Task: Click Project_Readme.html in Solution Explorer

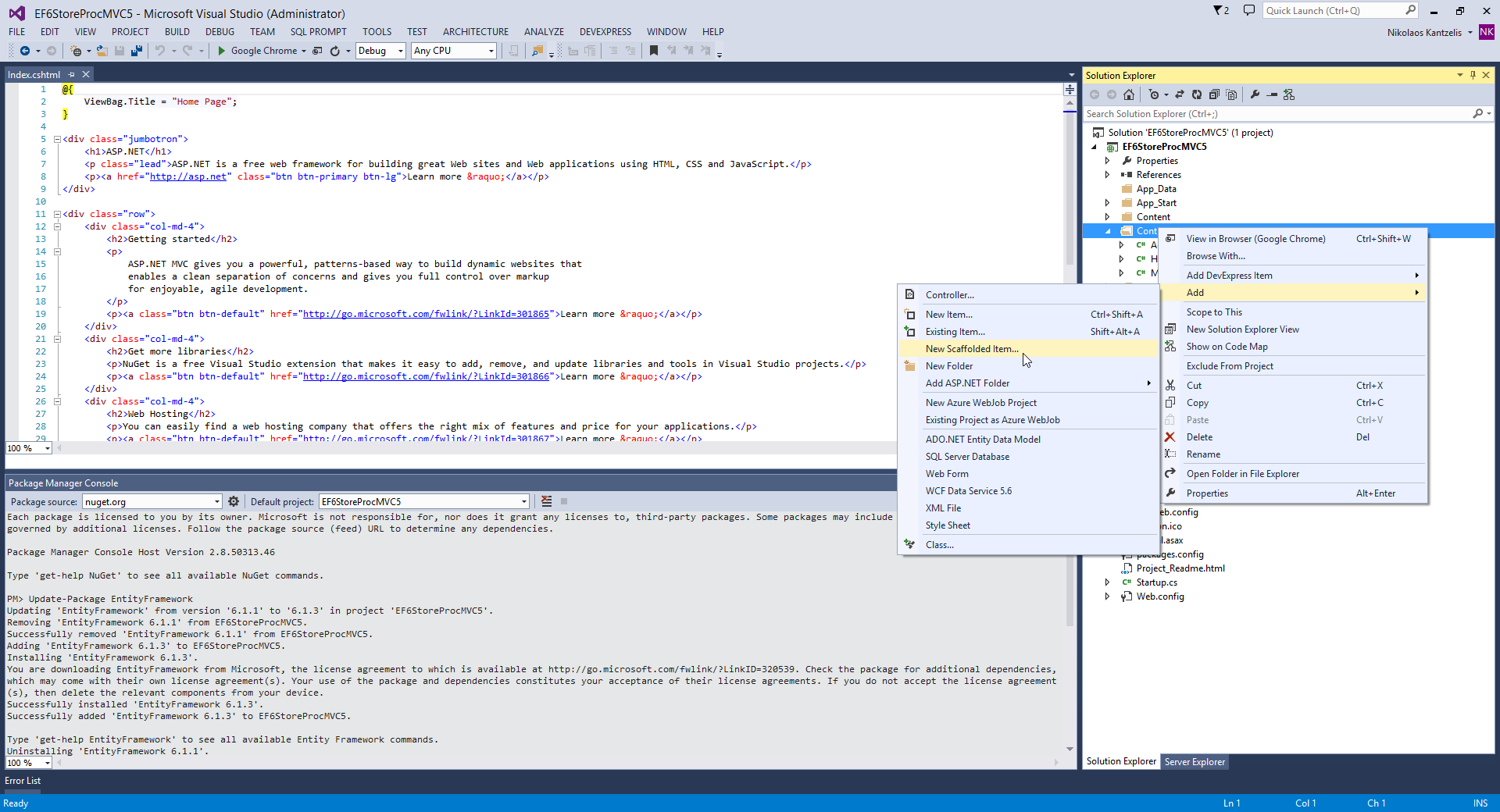Action: point(1180,568)
